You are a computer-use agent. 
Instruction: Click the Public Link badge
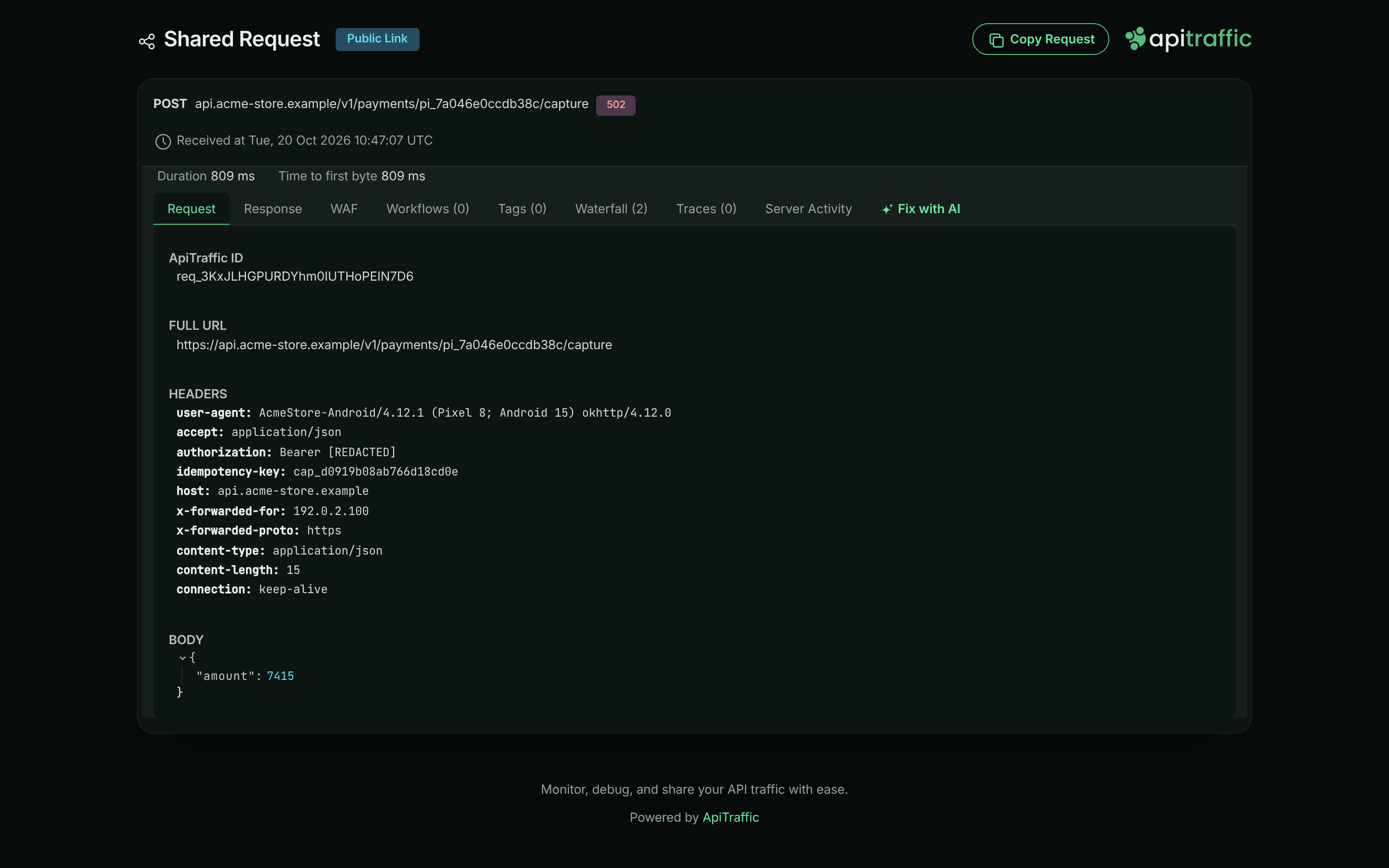377,39
